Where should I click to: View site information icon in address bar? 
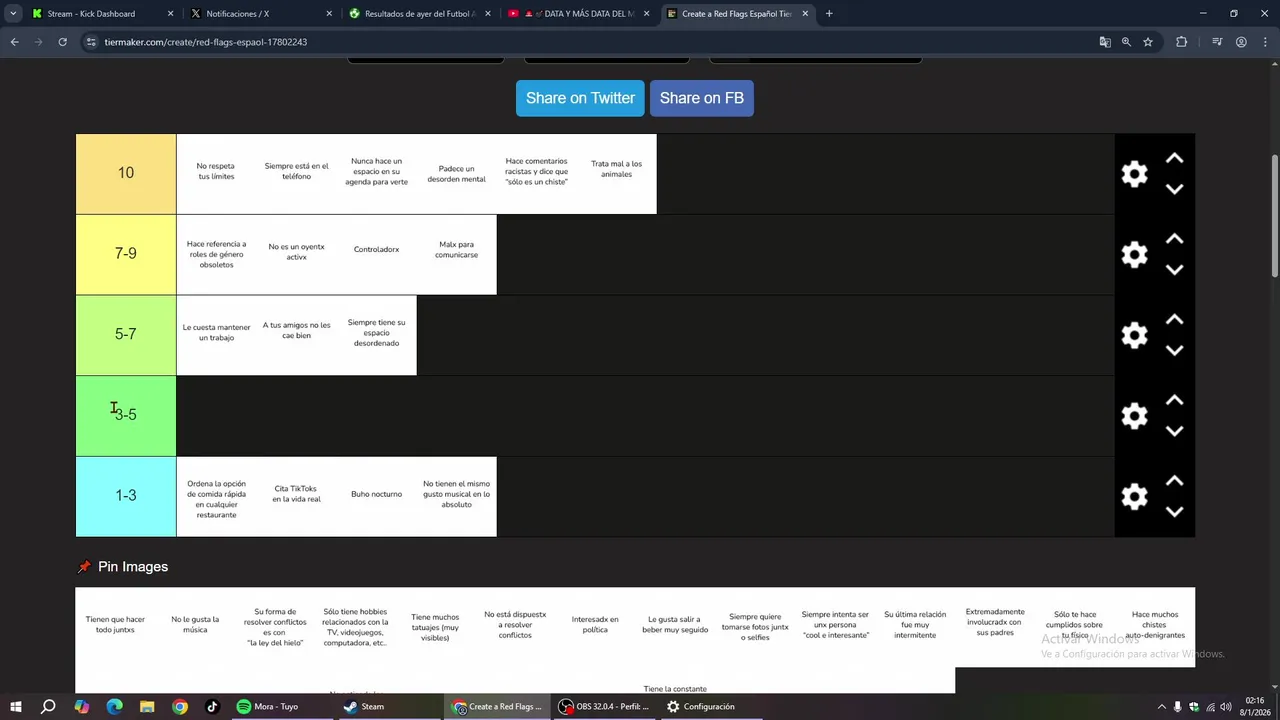coord(91,42)
